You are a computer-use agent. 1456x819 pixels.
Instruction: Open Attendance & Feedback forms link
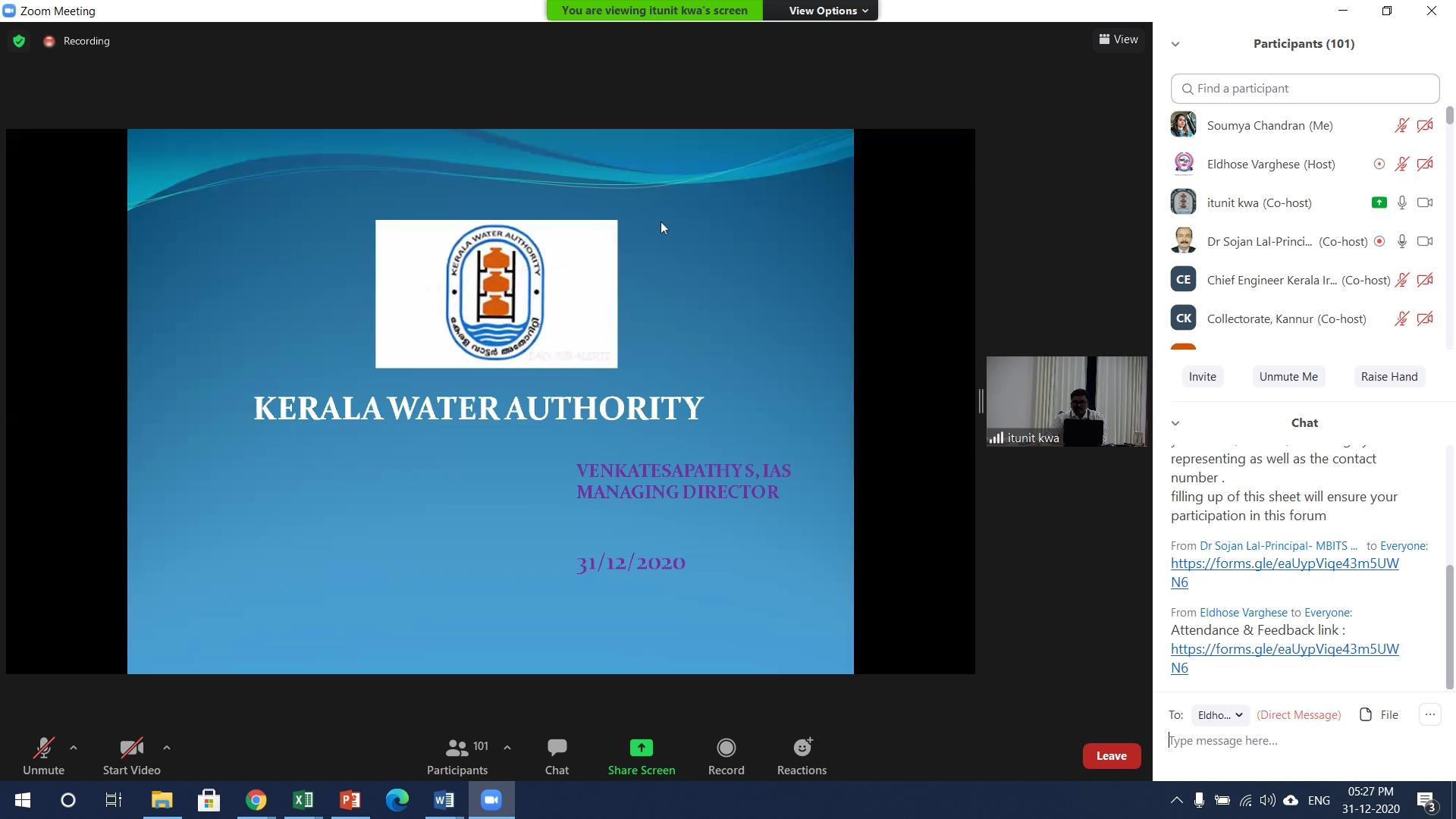(x=1284, y=649)
